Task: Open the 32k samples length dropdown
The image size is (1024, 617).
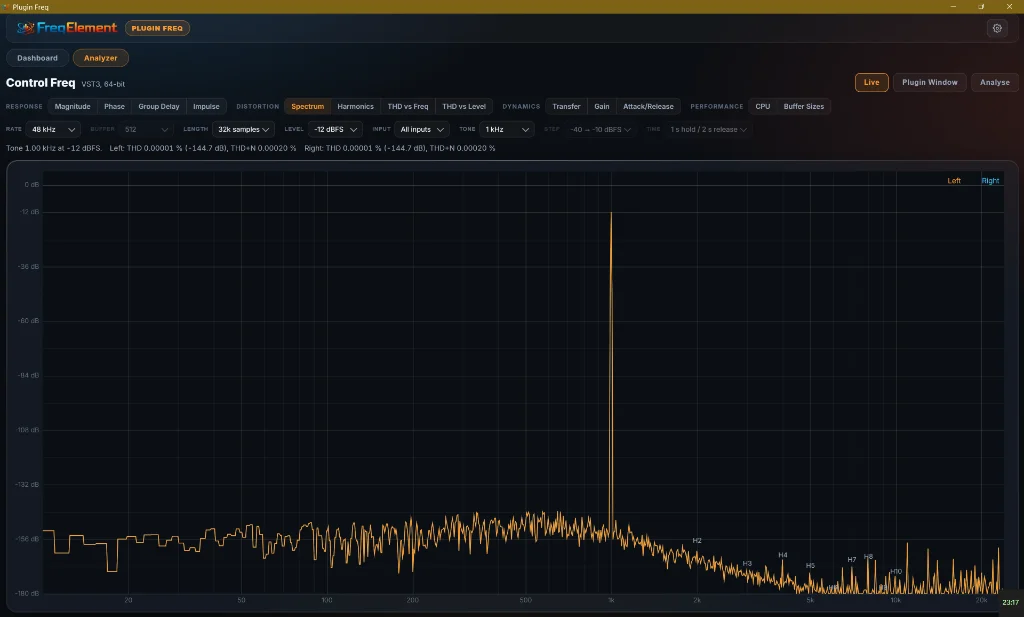Action: coord(243,129)
